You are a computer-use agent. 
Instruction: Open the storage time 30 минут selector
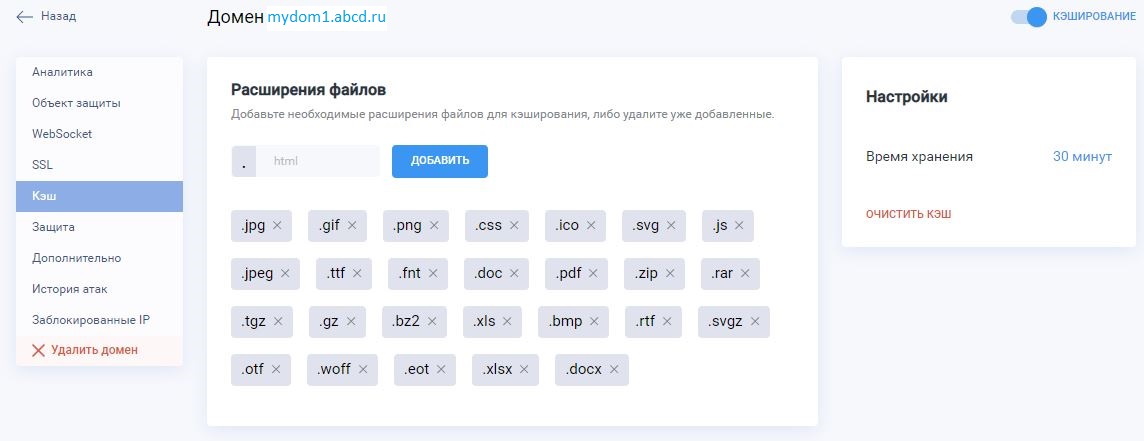[1082, 157]
